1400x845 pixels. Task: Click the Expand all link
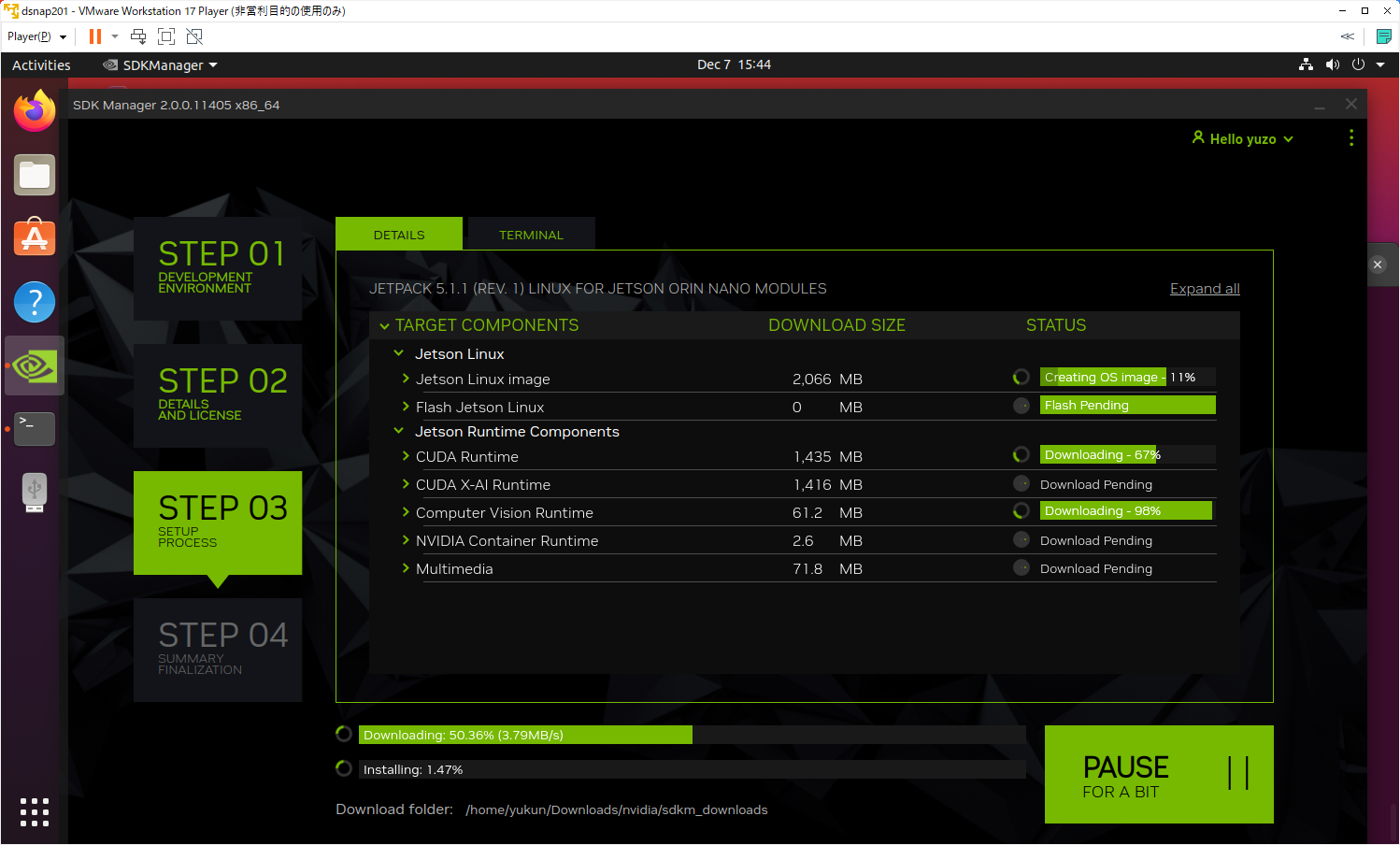tap(1205, 289)
